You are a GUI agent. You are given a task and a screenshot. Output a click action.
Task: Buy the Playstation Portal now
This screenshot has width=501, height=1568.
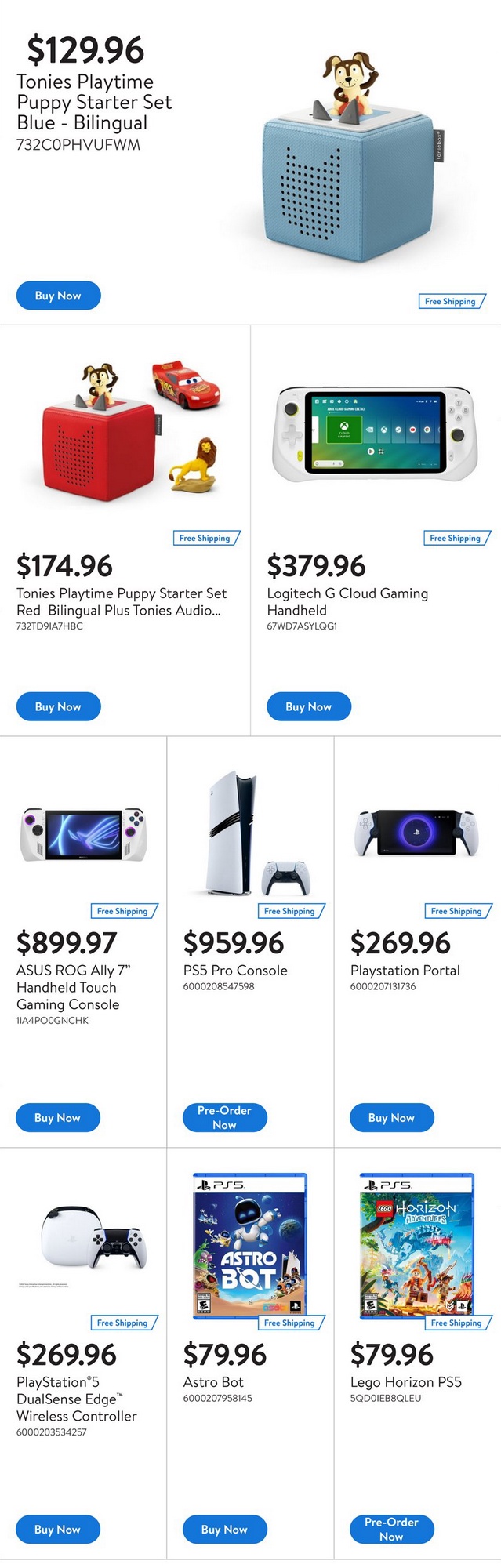tap(391, 1117)
